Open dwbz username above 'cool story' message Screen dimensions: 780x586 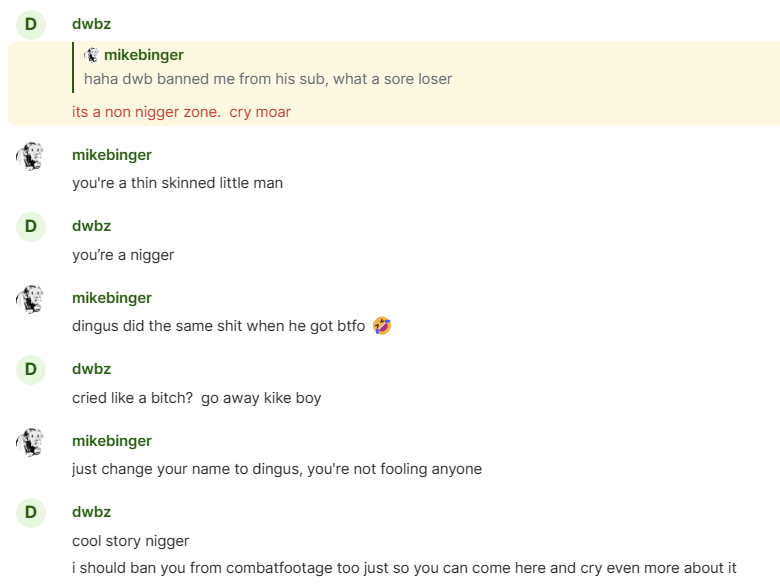pos(92,512)
